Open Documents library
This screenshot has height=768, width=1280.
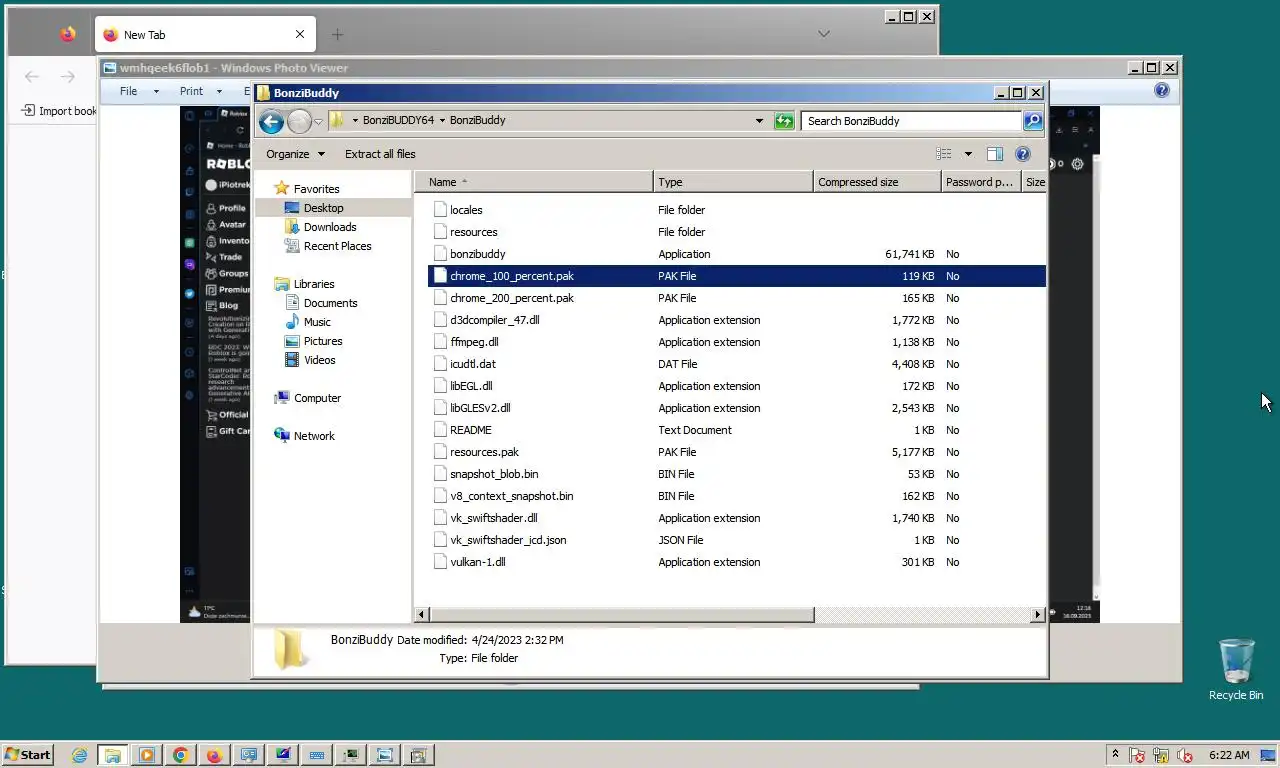click(330, 303)
